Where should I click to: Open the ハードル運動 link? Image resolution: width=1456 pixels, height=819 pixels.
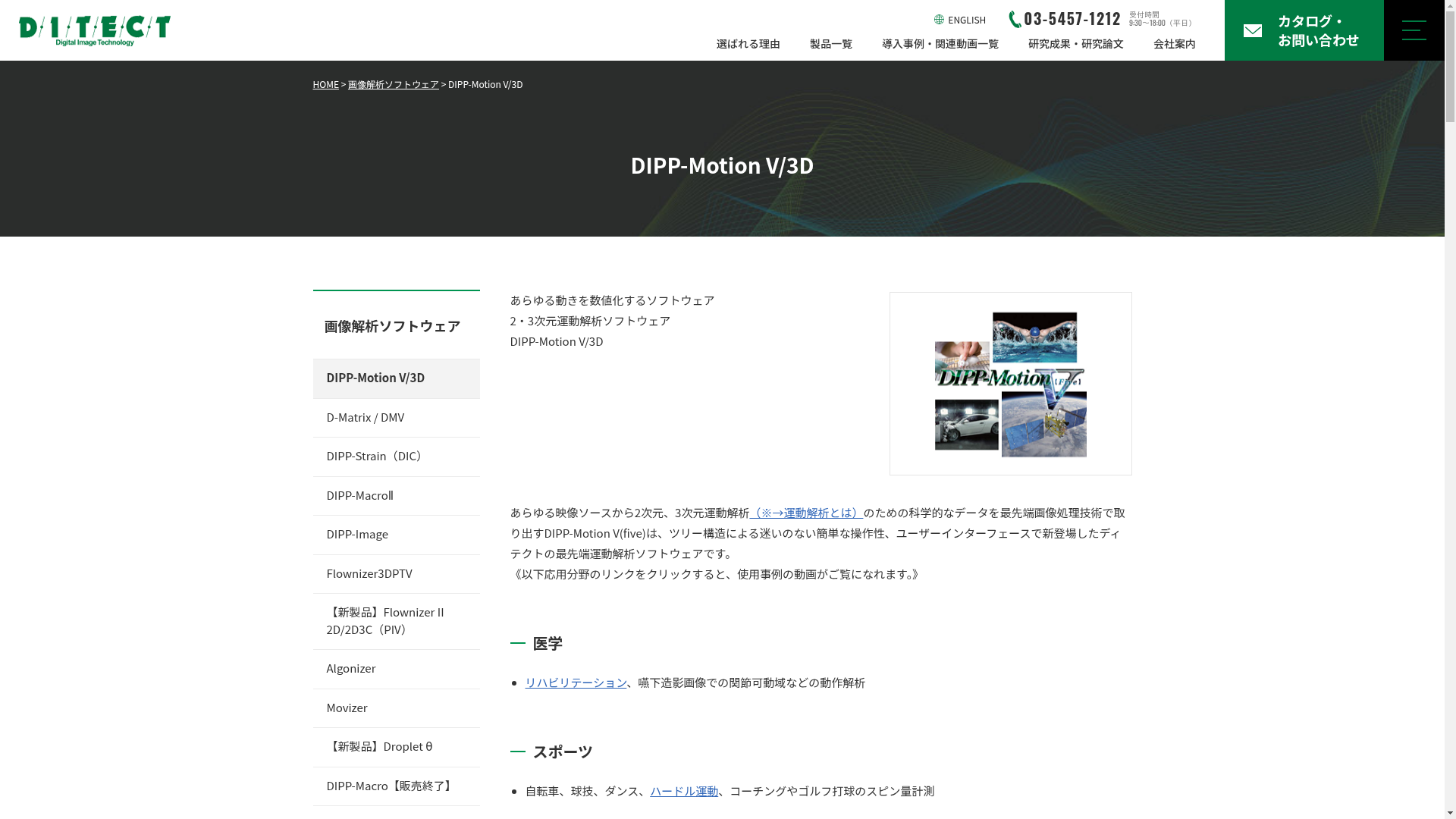click(683, 791)
